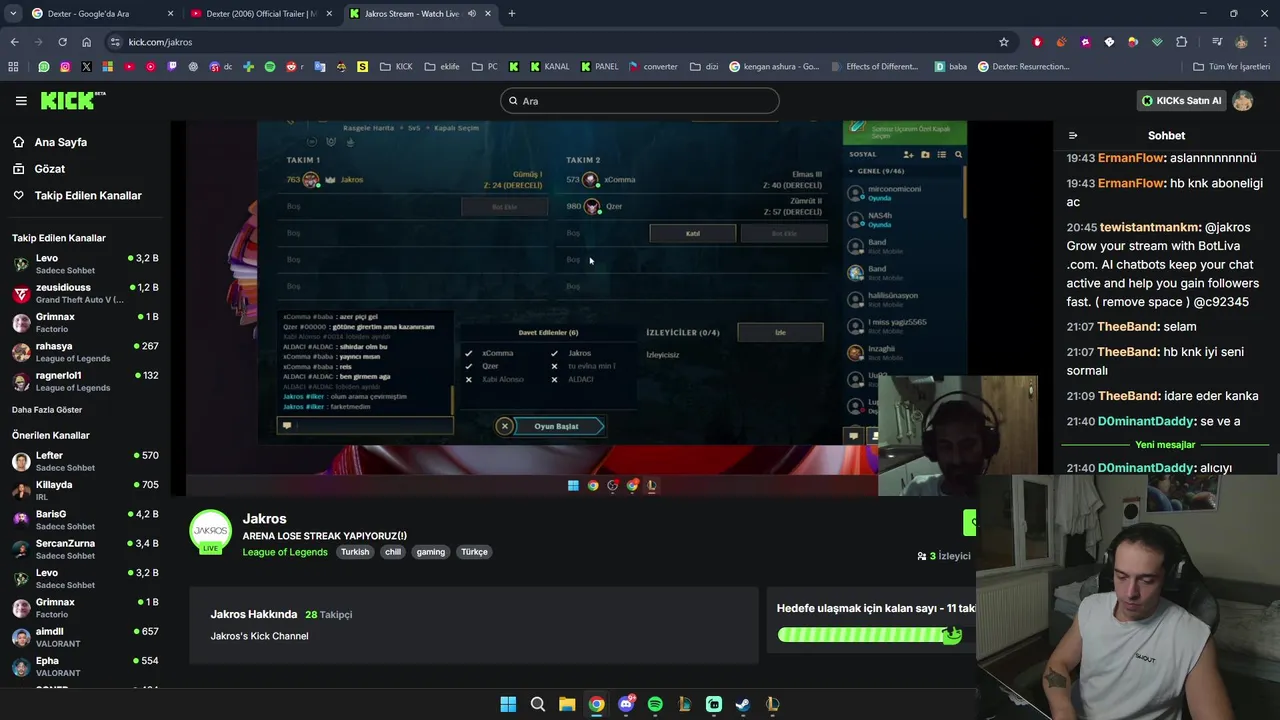Screen dimensions: 1280x720
Task: Click KICKs Satın Al button
Action: (x=1182, y=101)
